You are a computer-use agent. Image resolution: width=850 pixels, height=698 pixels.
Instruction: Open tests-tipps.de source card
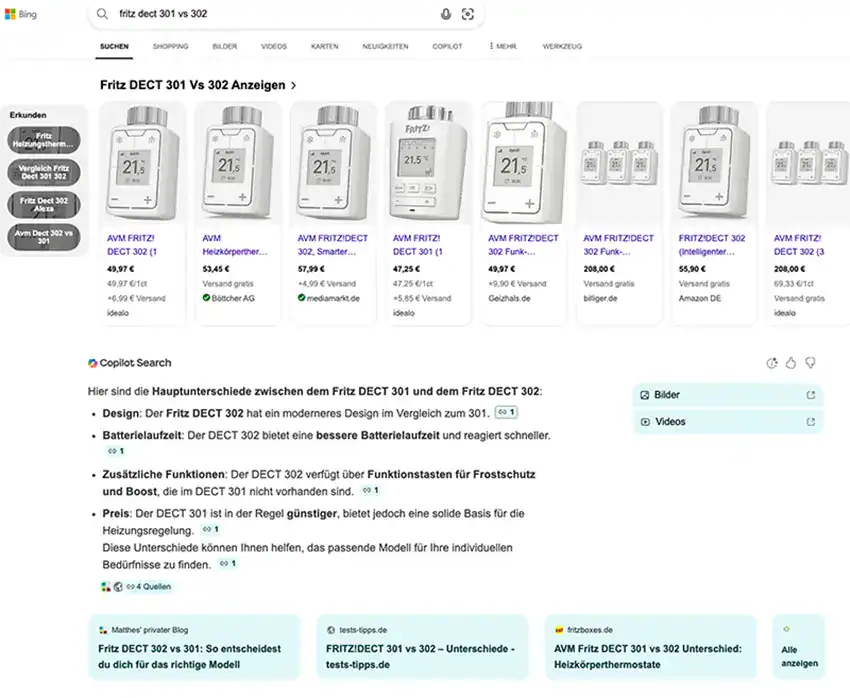422,648
